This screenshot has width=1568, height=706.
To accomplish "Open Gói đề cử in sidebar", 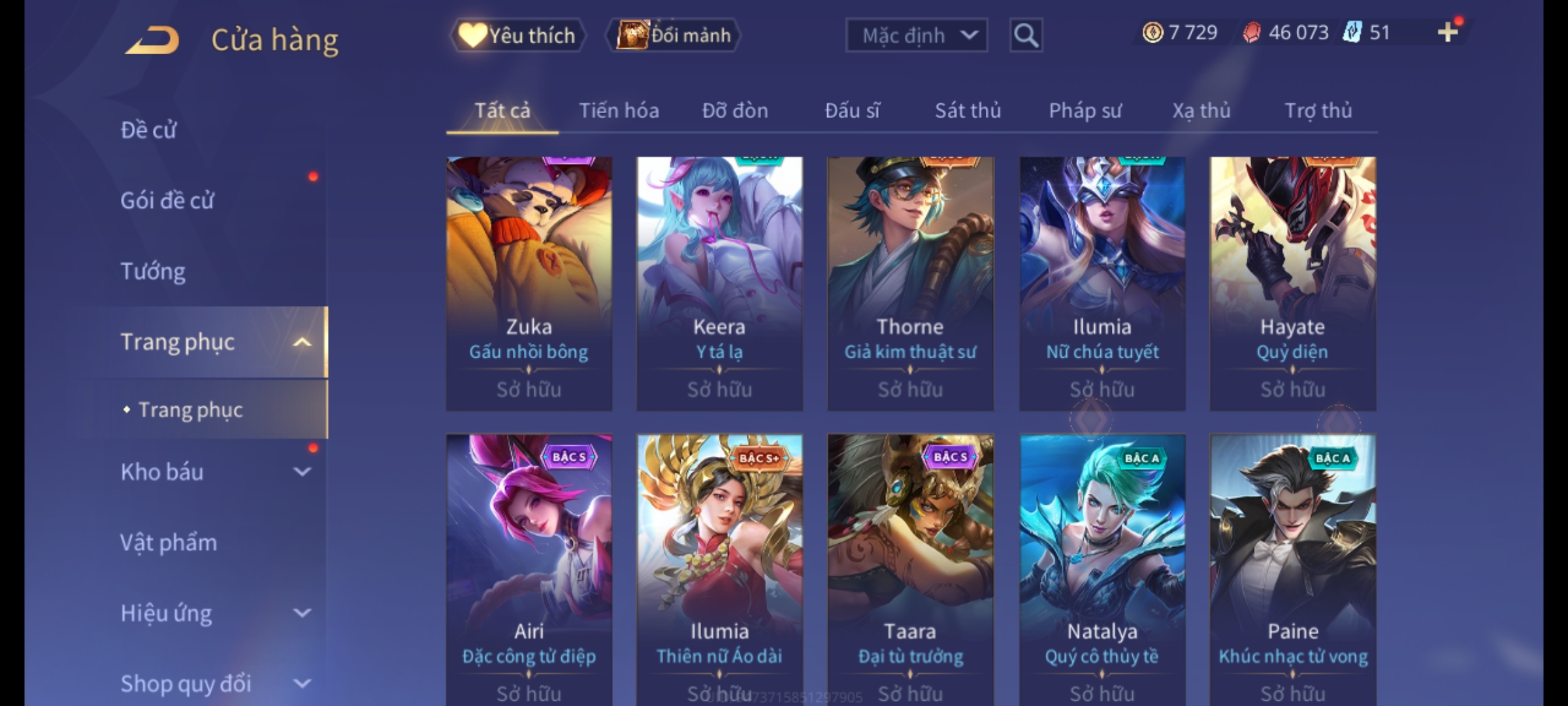I will coord(167,201).
